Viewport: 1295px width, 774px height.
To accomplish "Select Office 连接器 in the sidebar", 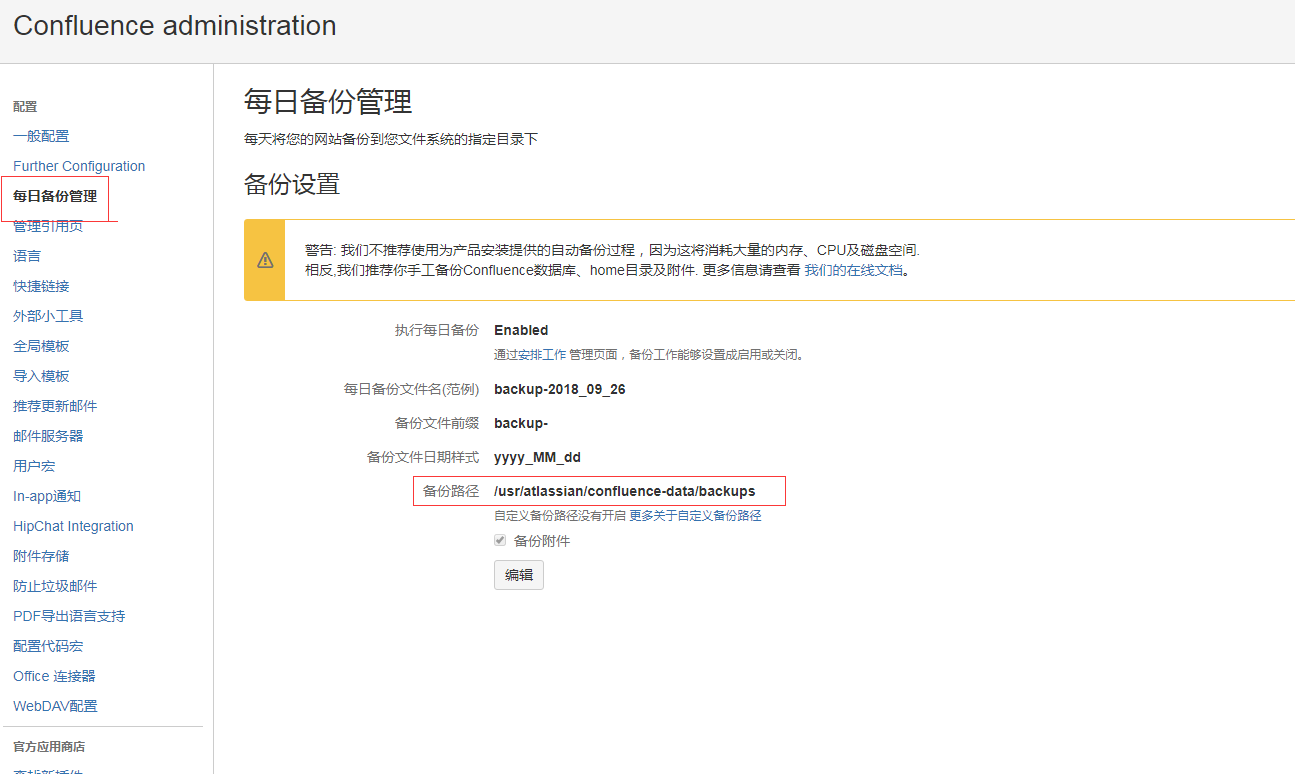I will click(54, 676).
